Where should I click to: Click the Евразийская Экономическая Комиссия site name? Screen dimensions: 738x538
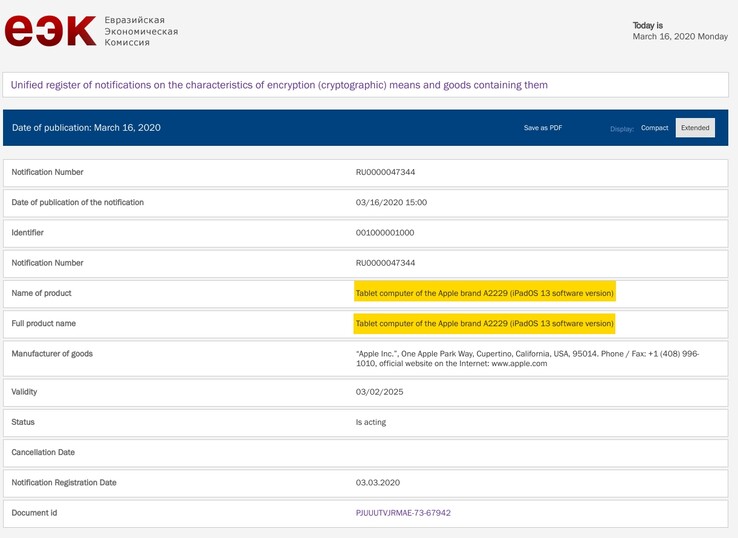(139, 31)
